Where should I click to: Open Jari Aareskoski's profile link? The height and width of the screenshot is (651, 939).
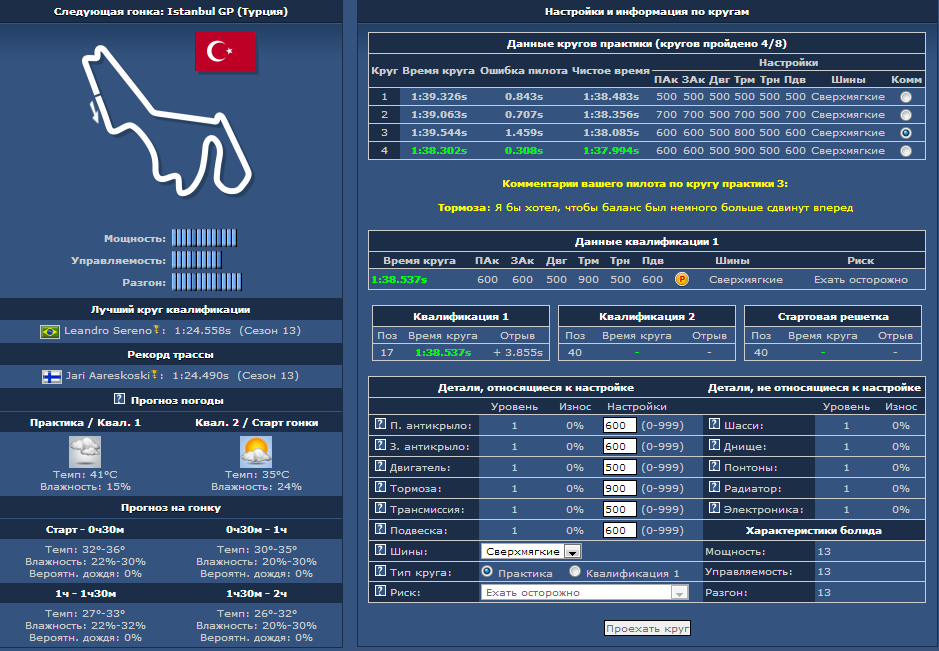point(110,376)
